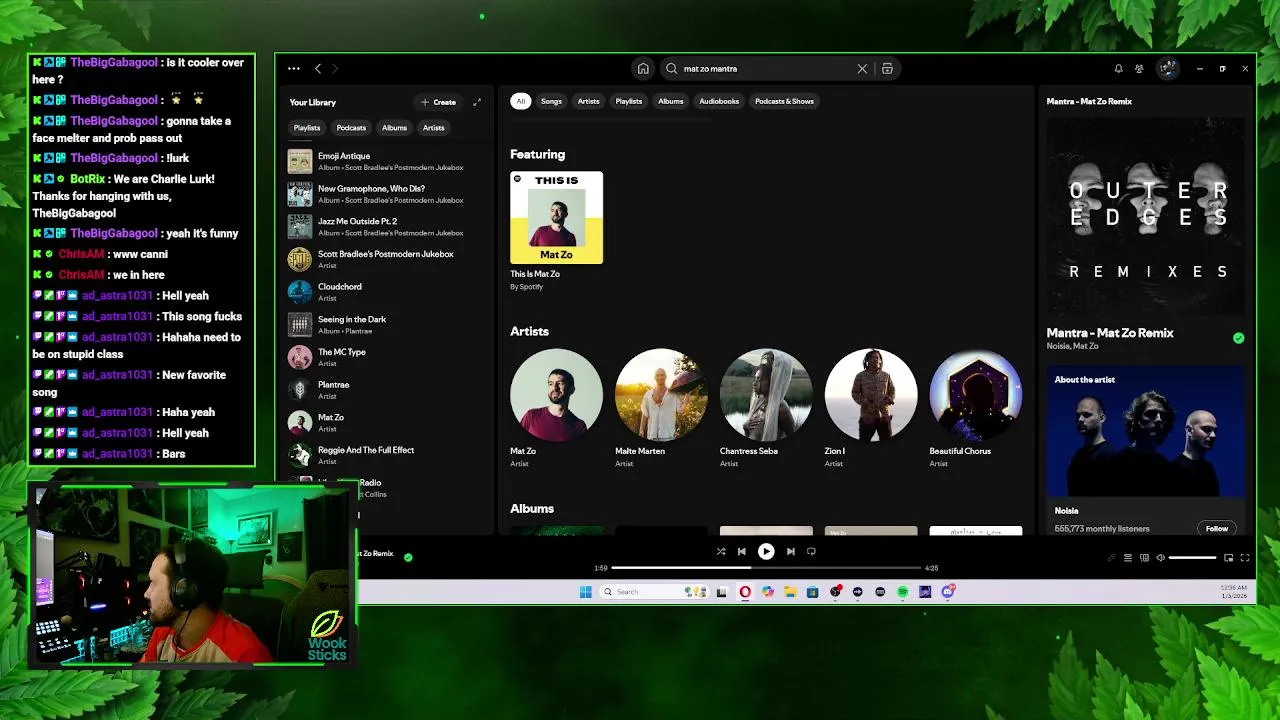Open Outer Edges Remixes album art
1280x720 pixels.
[1146, 217]
